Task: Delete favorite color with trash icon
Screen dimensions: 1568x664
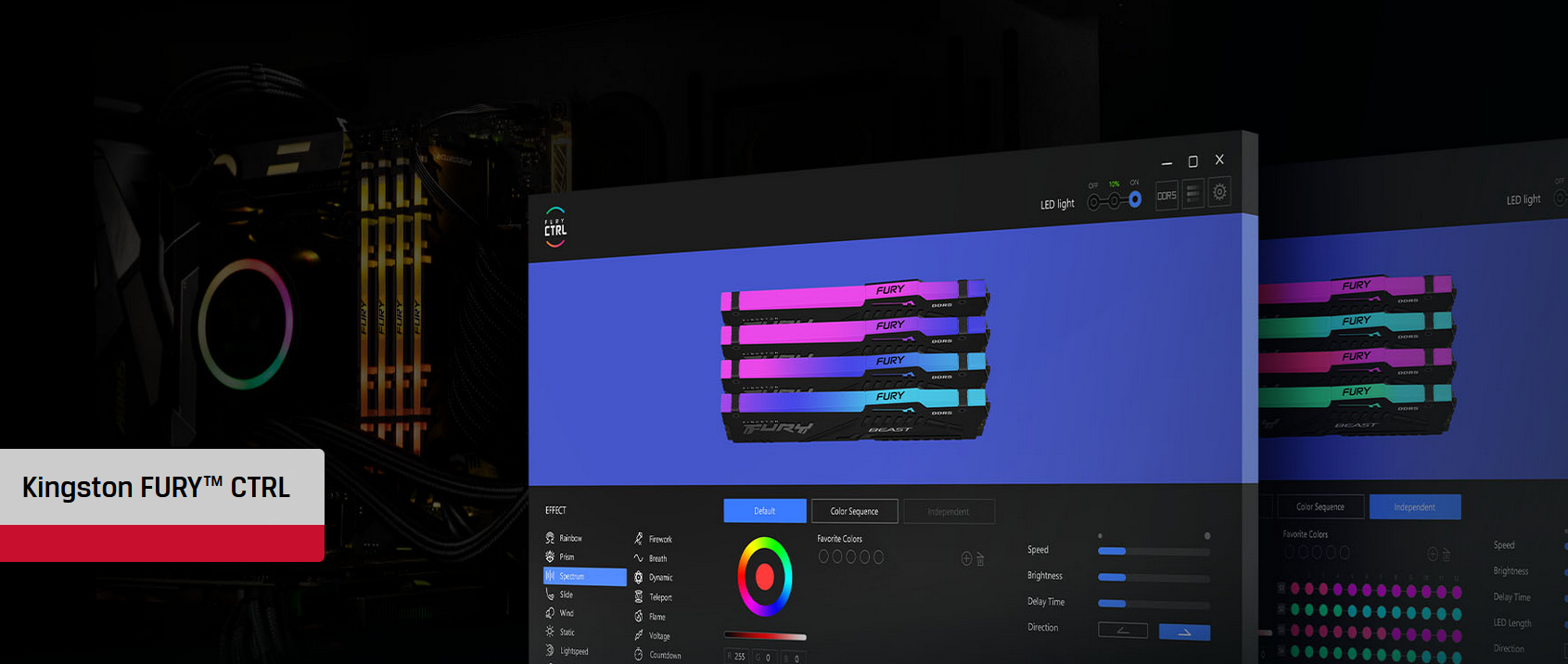Action: click(980, 559)
